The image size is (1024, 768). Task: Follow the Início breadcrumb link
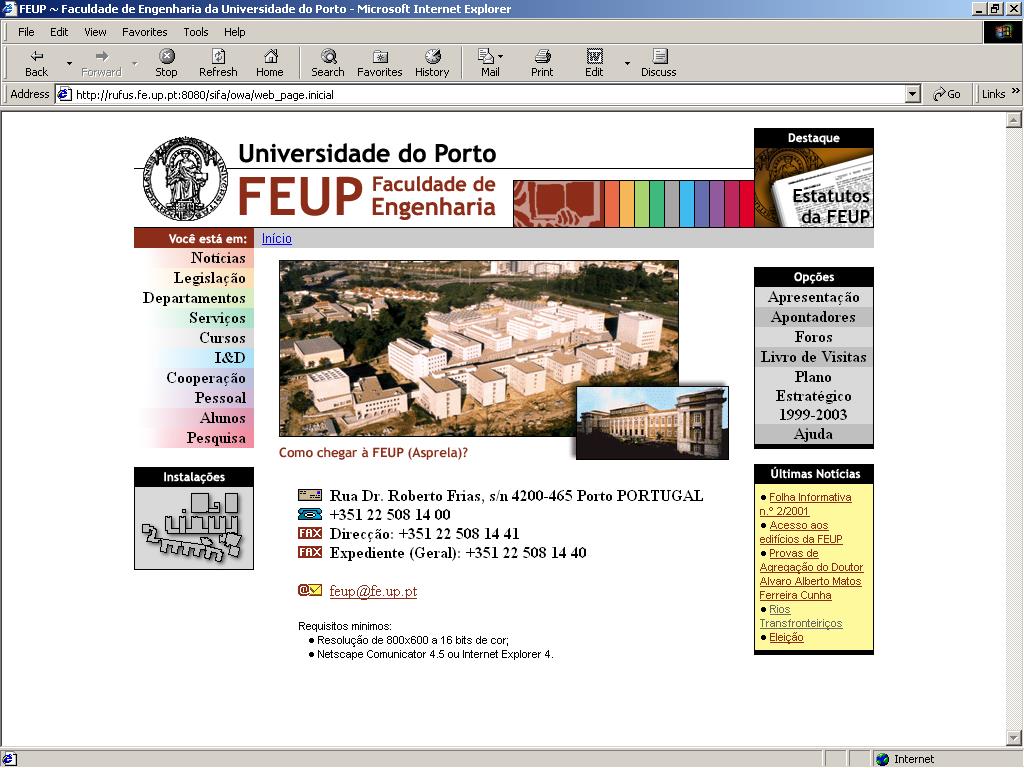click(x=277, y=238)
